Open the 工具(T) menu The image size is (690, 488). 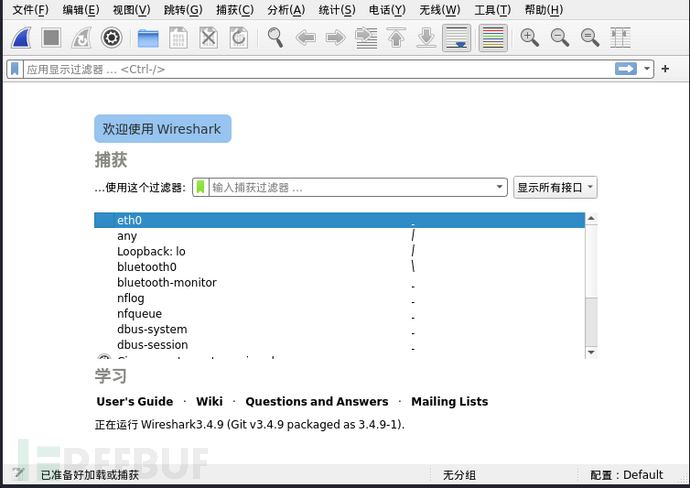[492, 10]
